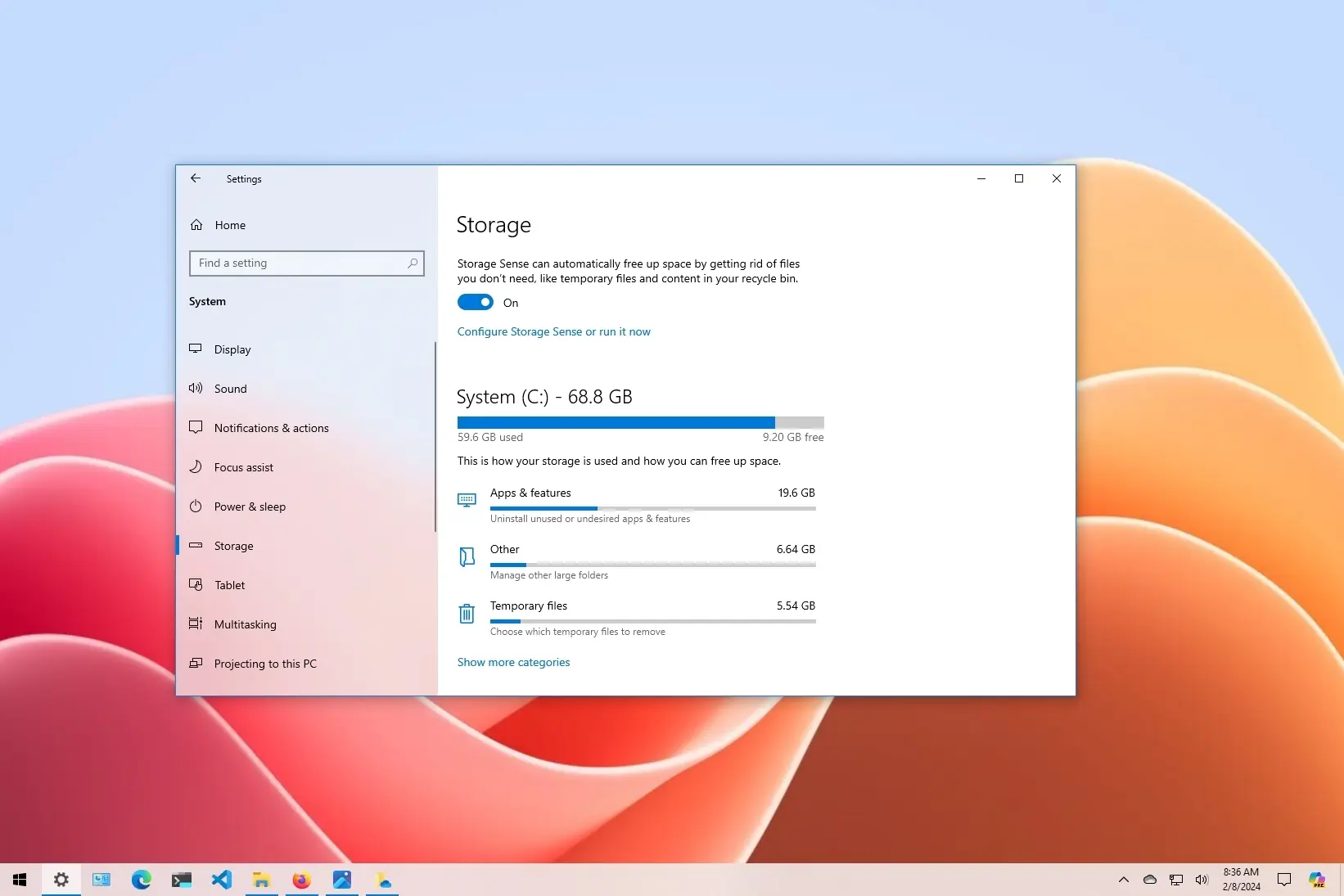
Task: Open Temporary files storage details
Action: click(637, 618)
